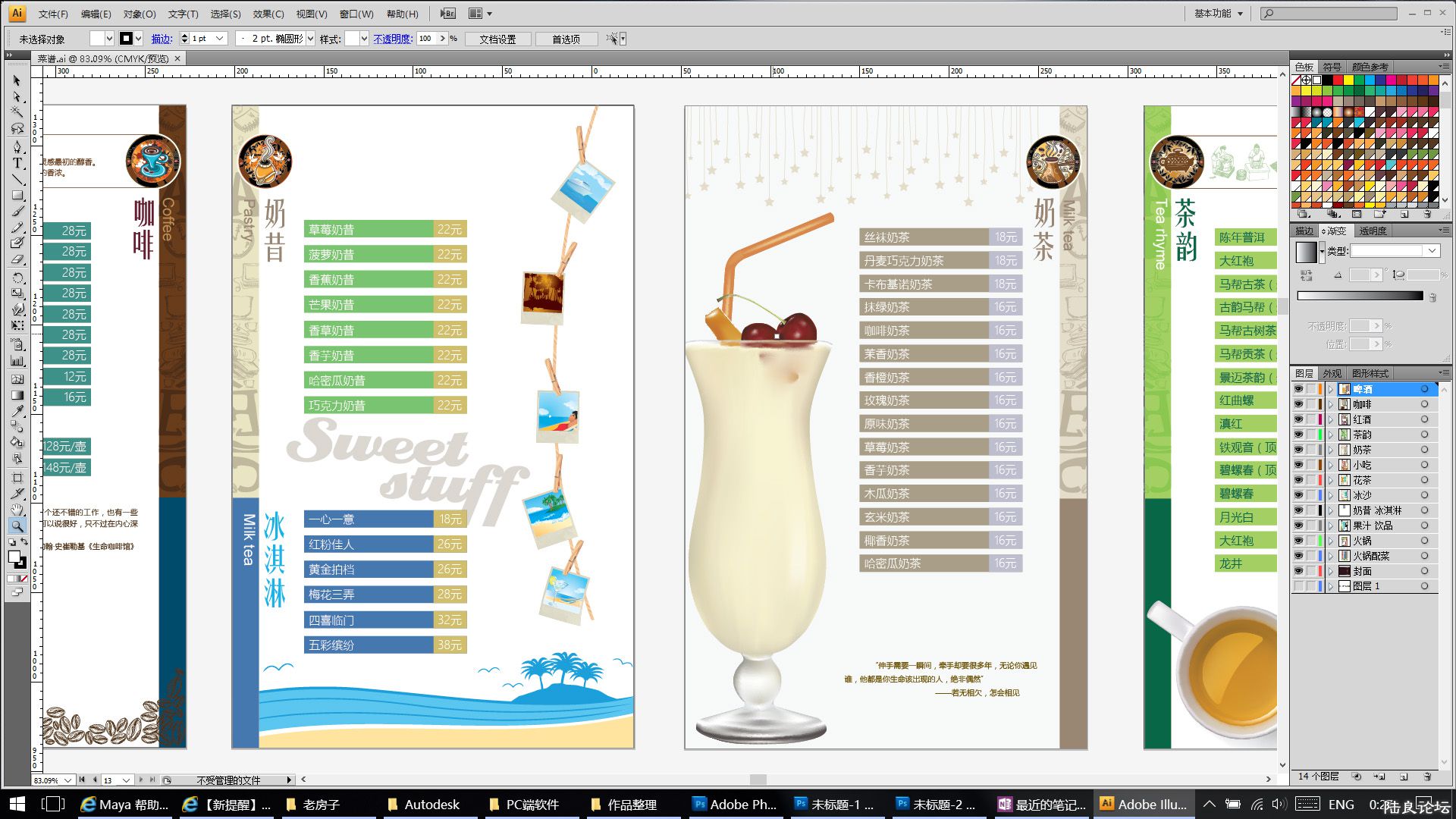Switch to the 外观 panel tab
Screen dimensions: 1456x819
click(1332, 373)
